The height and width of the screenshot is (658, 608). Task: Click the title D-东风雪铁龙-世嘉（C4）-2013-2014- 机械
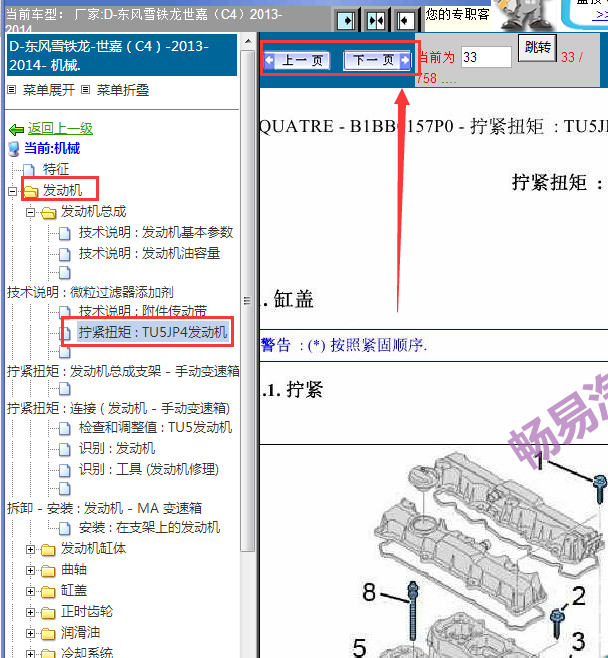point(122,55)
